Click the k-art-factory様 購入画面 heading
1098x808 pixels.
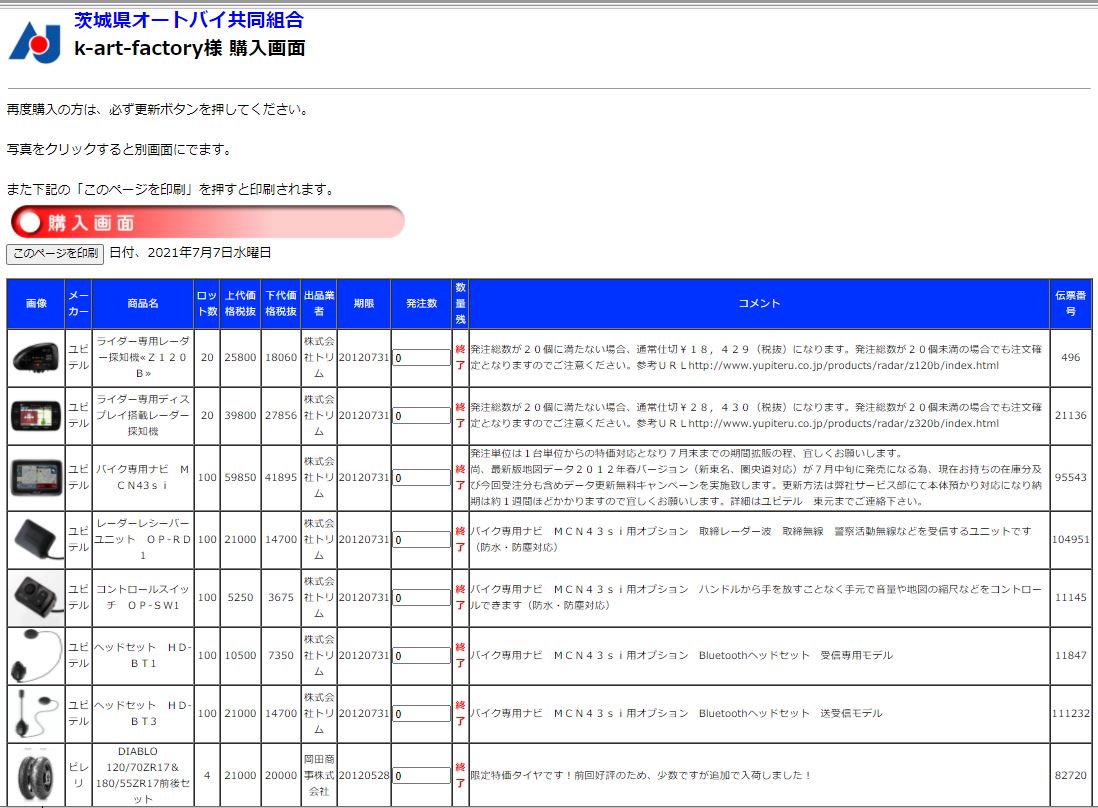(x=189, y=48)
